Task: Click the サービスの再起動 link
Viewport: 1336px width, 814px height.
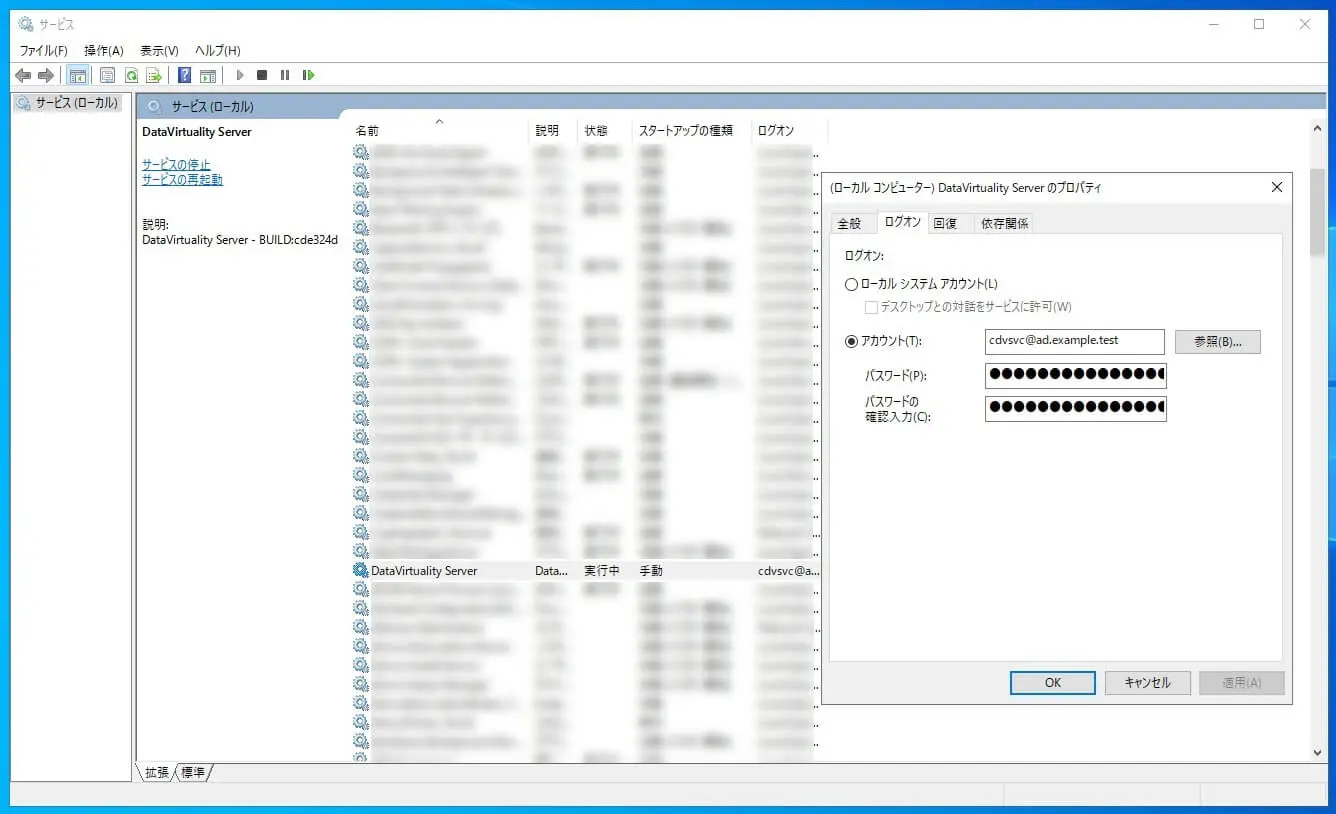Action: click(182, 180)
